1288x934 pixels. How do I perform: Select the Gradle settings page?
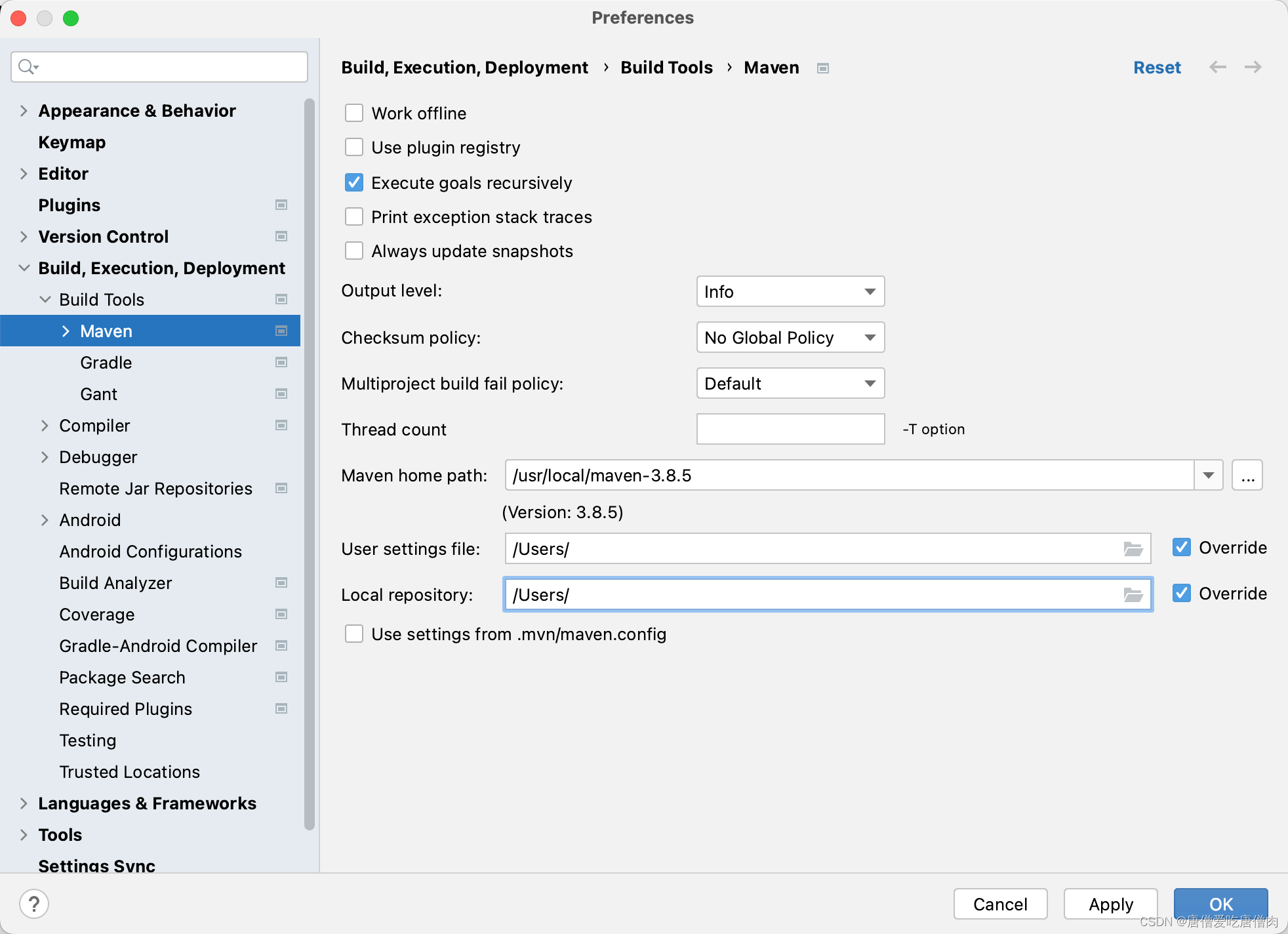pos(106,362)
